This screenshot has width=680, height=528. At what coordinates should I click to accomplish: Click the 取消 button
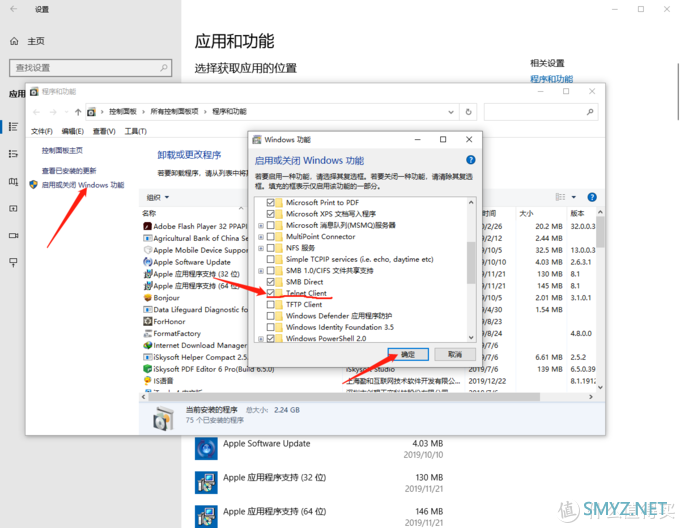(x=455, y=355)
